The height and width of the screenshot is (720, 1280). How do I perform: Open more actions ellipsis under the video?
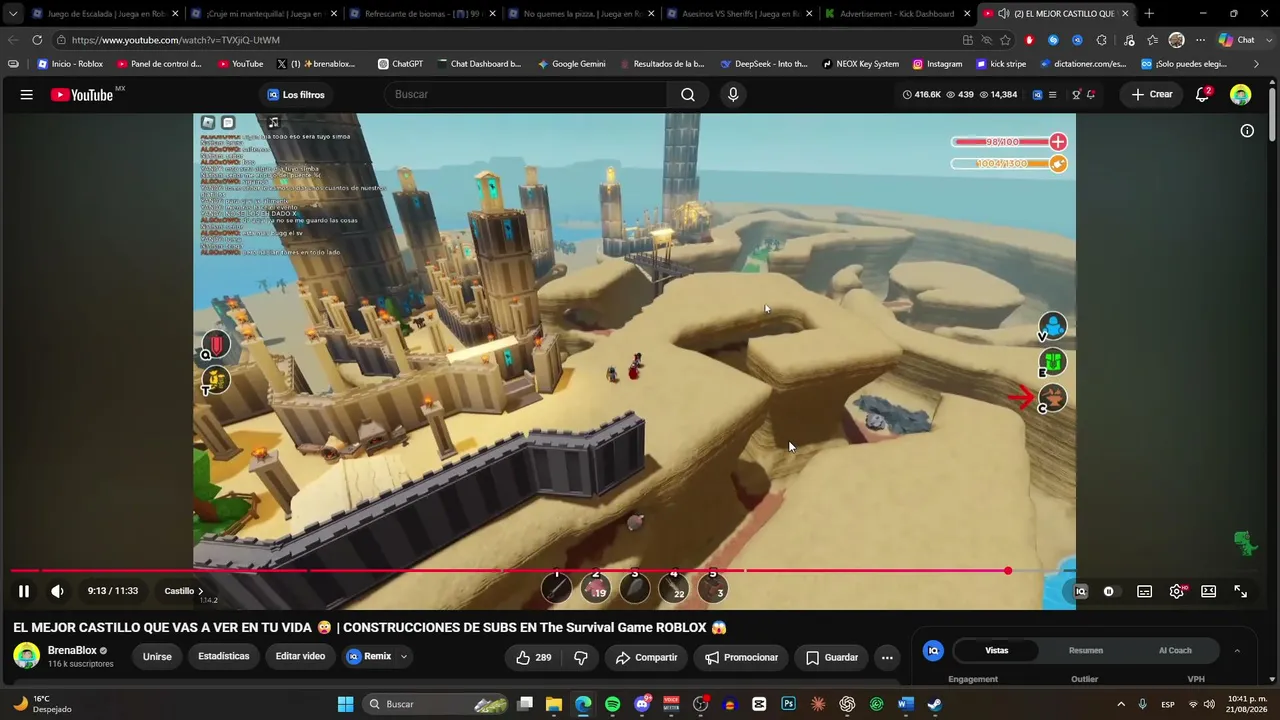[887, 657]
